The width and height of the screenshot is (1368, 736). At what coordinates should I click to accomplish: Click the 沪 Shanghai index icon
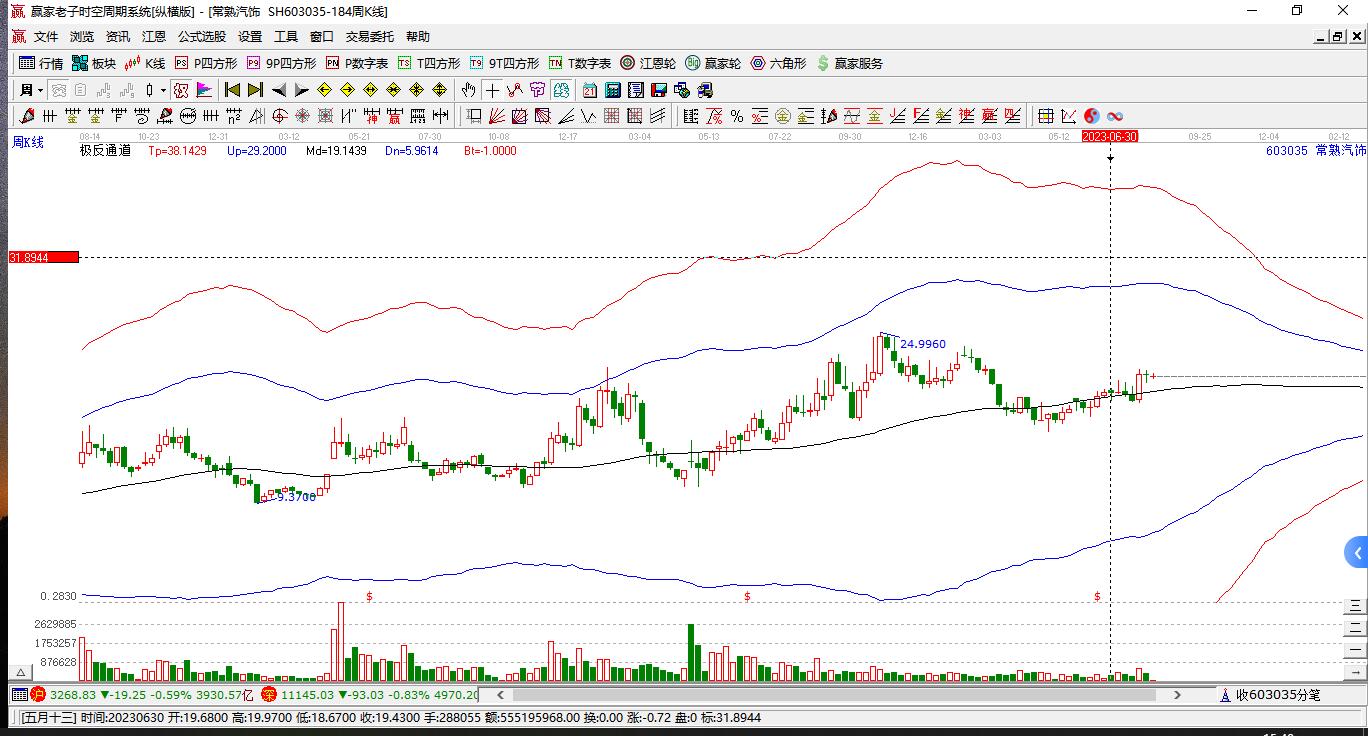click(38, 694)
